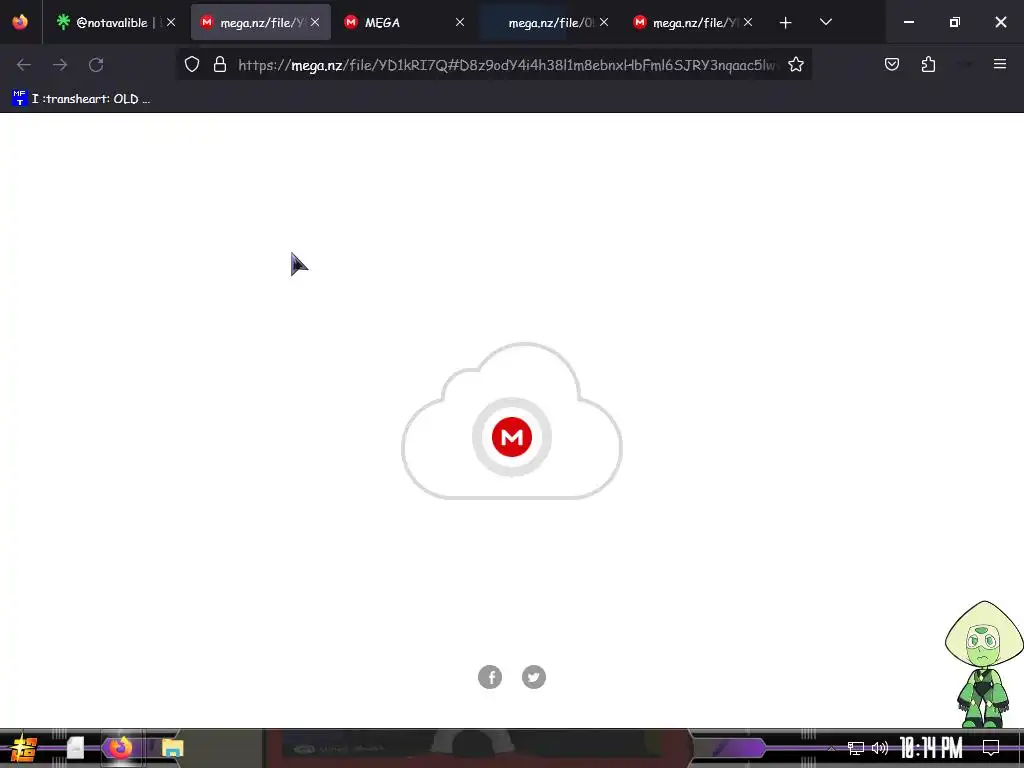This screenshot has width=1024, height=768.
Task: Close the mega.nz/file/0 tab
Action: click(604, 22)
